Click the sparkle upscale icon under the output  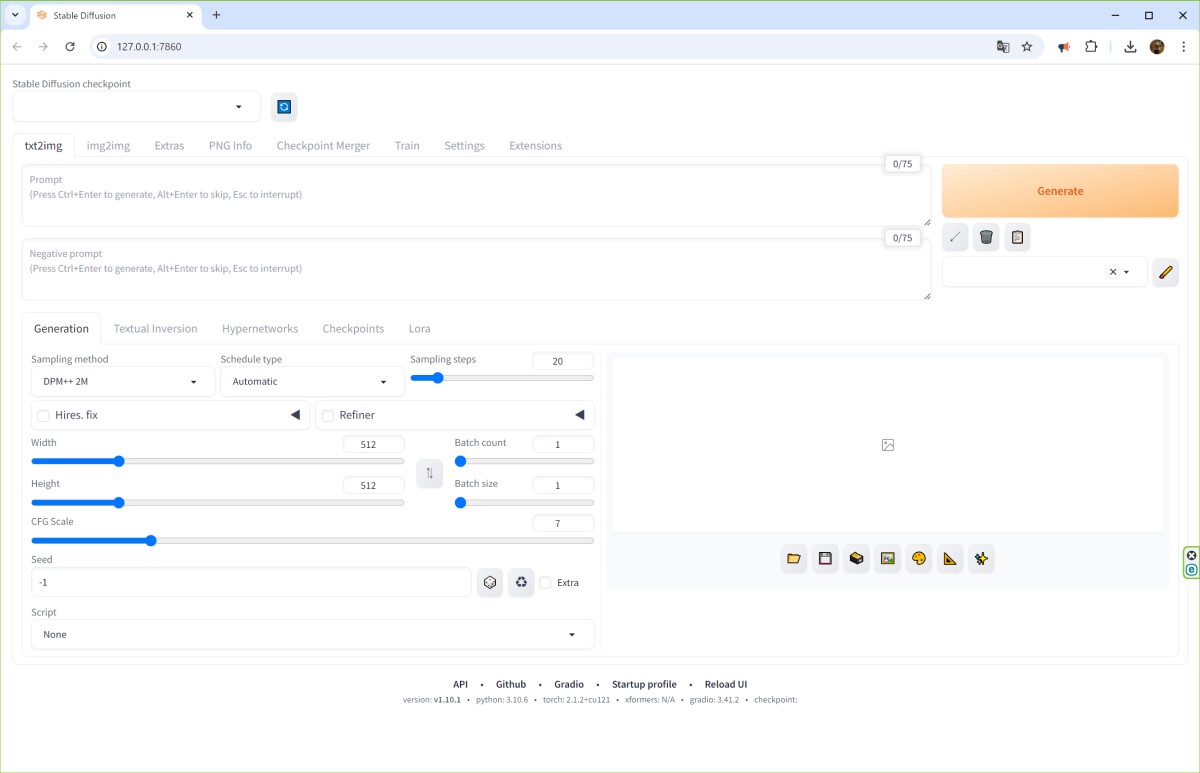click(981, 558)
